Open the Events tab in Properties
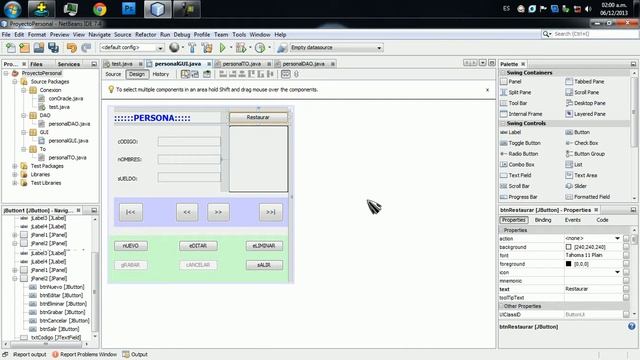Image resolution: width=640 pixels, height=360 pixels. (x=572, y=220)
